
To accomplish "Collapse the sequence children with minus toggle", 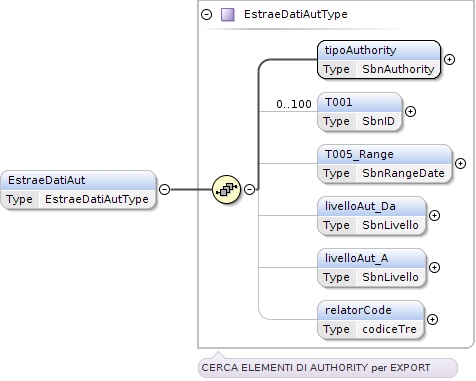I will [249, 189].
